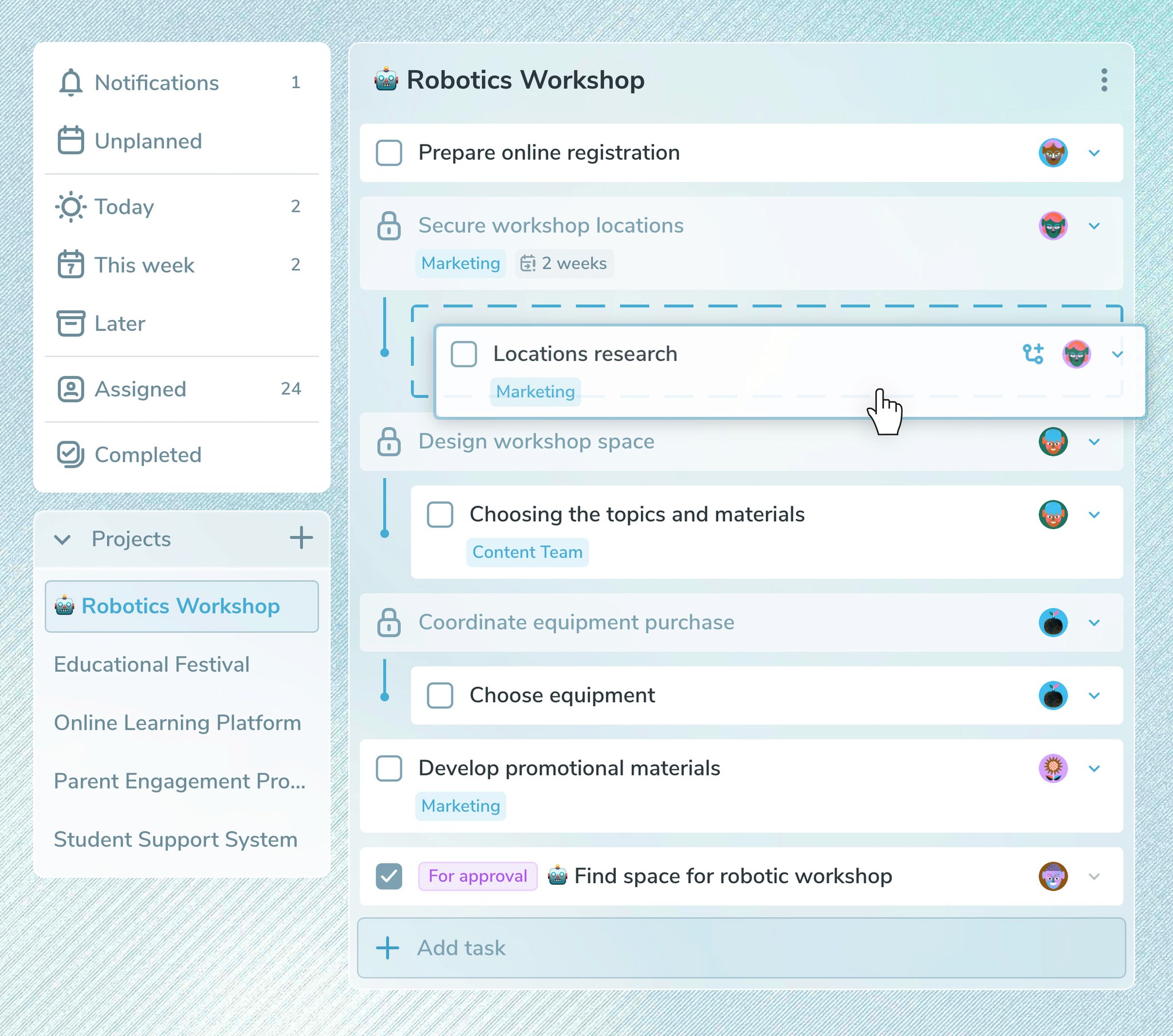Image resolution: width=1173 pixels, height=1036 pixels.
Task: Uncheck Find space for robotic workshop
Action: coord(388,876)
